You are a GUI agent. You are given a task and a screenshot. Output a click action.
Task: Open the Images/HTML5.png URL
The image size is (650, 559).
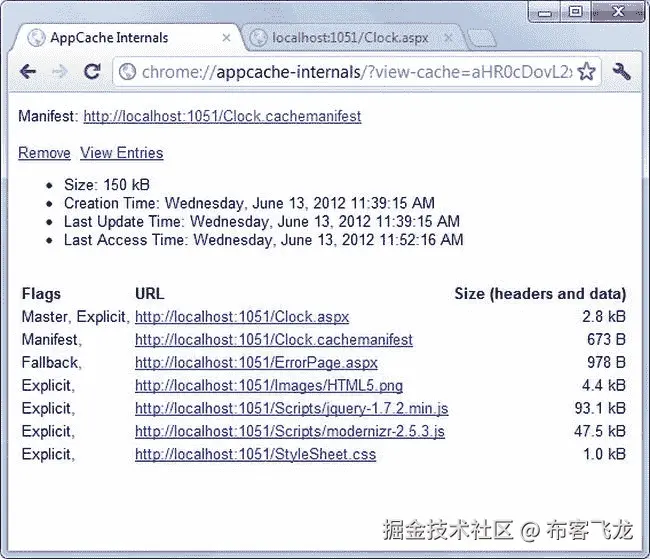click(x=269, y=386)
